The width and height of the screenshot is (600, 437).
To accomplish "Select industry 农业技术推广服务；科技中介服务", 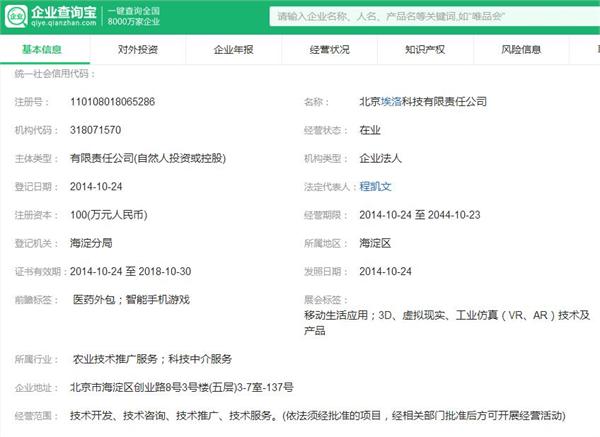I will click(x=152, y=359).
